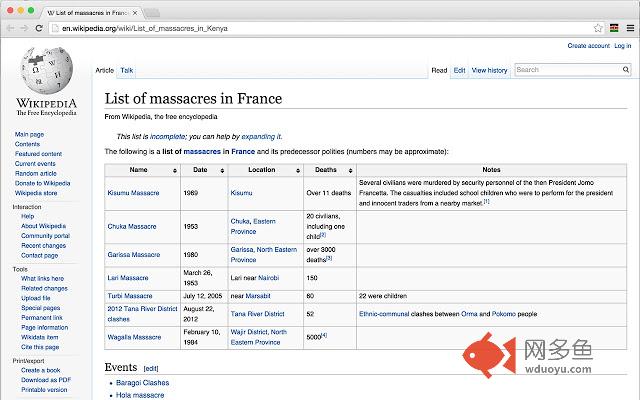Open the Wagalla Massacre link
The height and width of the screenshot is (400, 640).
pos(134,337)
